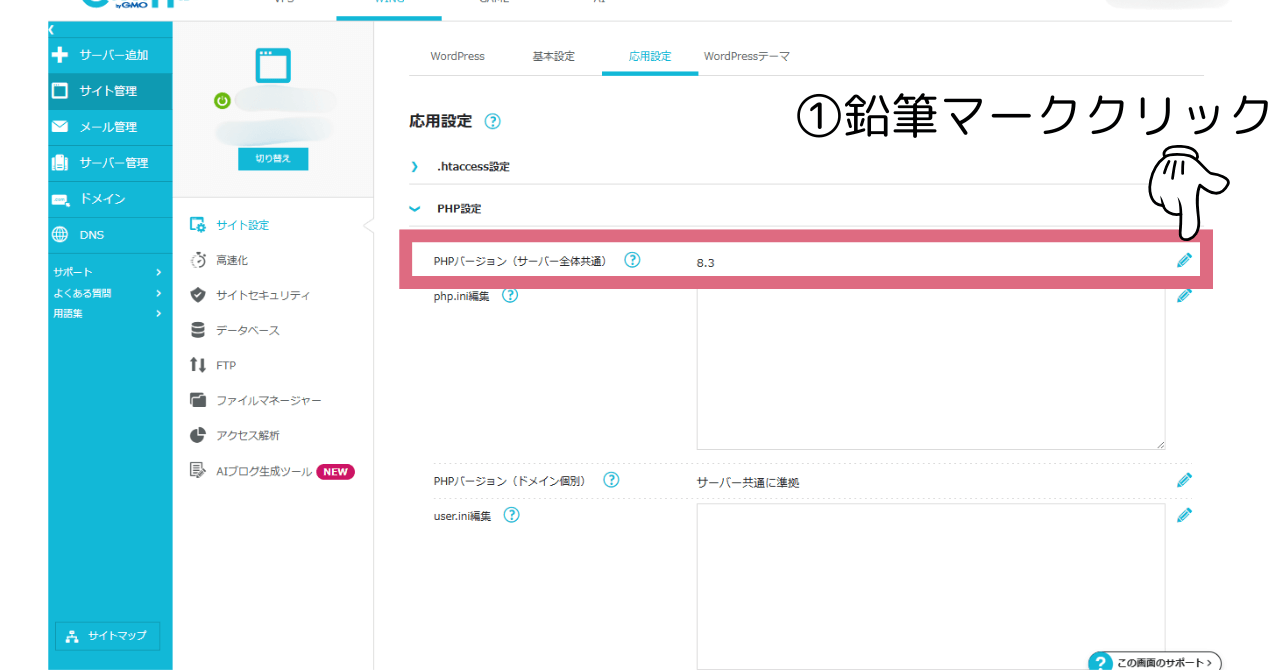Click help icon next to 応用設定 heading
The height and width of the screenshot is (670, 1280).
coord(492,122)
